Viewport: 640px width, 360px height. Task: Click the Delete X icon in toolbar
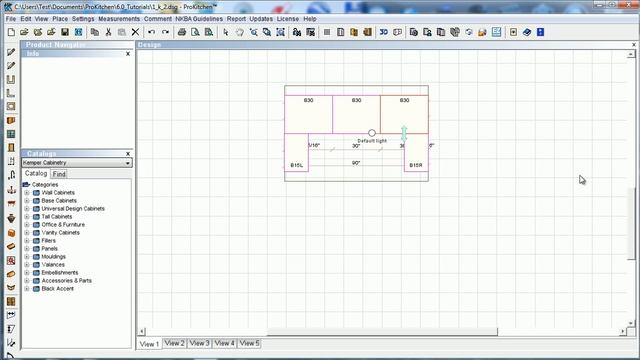(136, 32)
